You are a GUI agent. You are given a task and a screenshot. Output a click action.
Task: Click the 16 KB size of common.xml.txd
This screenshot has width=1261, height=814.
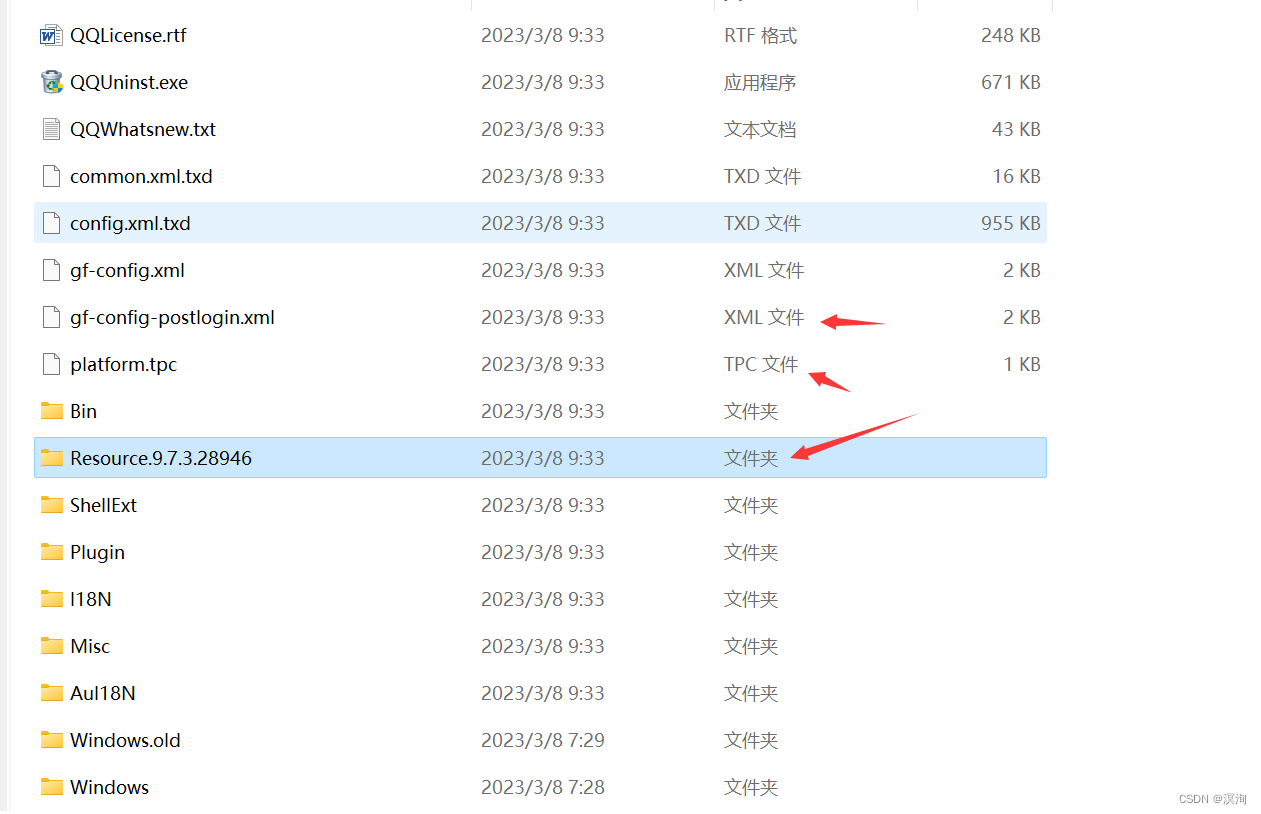(1016, 177)
